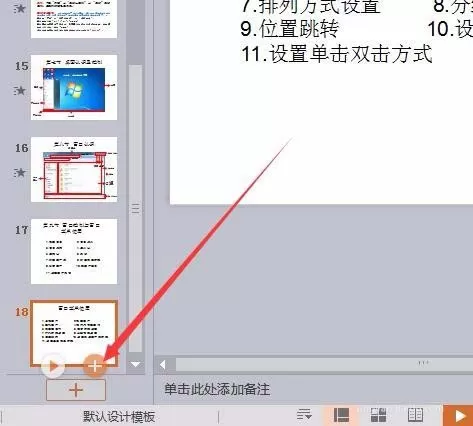Click text '7.排列方式设置' on slide
This screenshot has height=426, width=473.
[311, 6]
